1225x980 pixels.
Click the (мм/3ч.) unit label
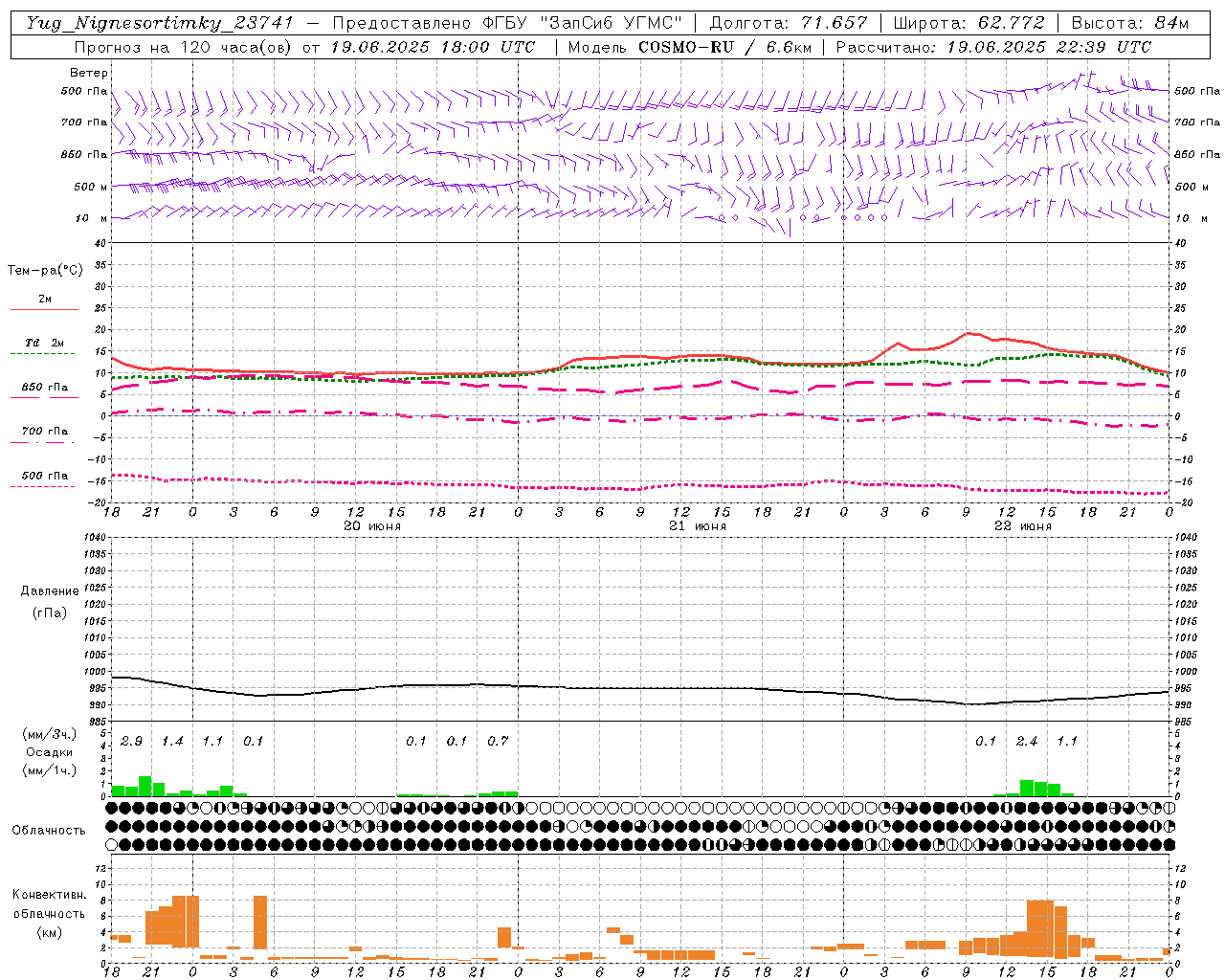click(x=49, y=734)
